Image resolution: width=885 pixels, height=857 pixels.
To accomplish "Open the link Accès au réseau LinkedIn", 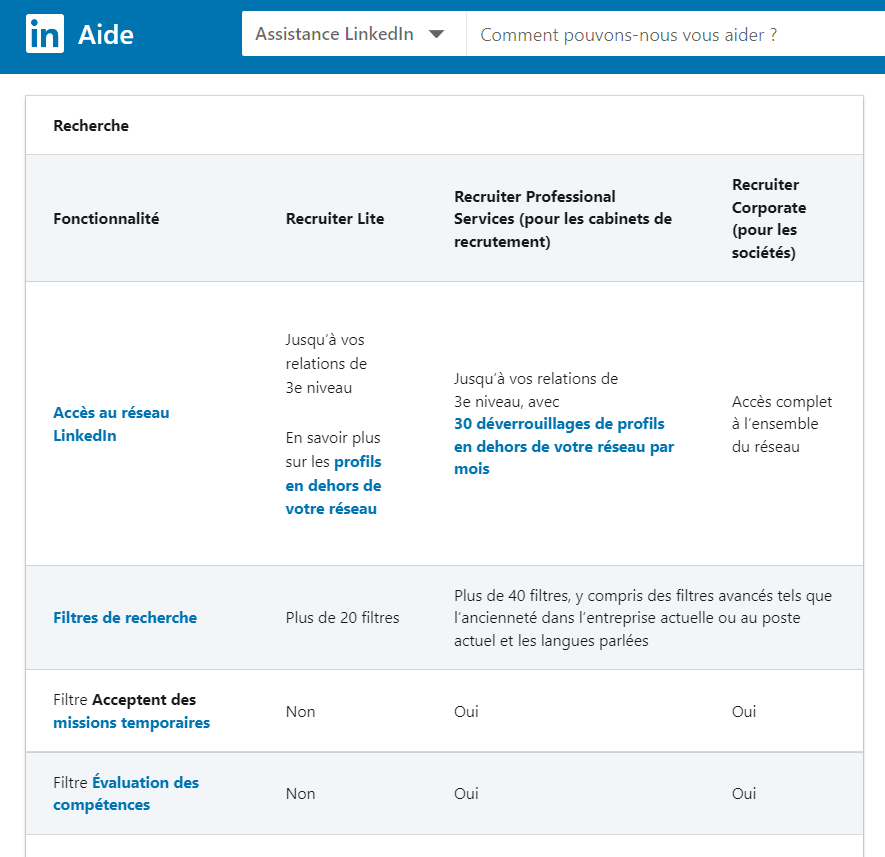I will pyautogui.click(x=111, y=424).
